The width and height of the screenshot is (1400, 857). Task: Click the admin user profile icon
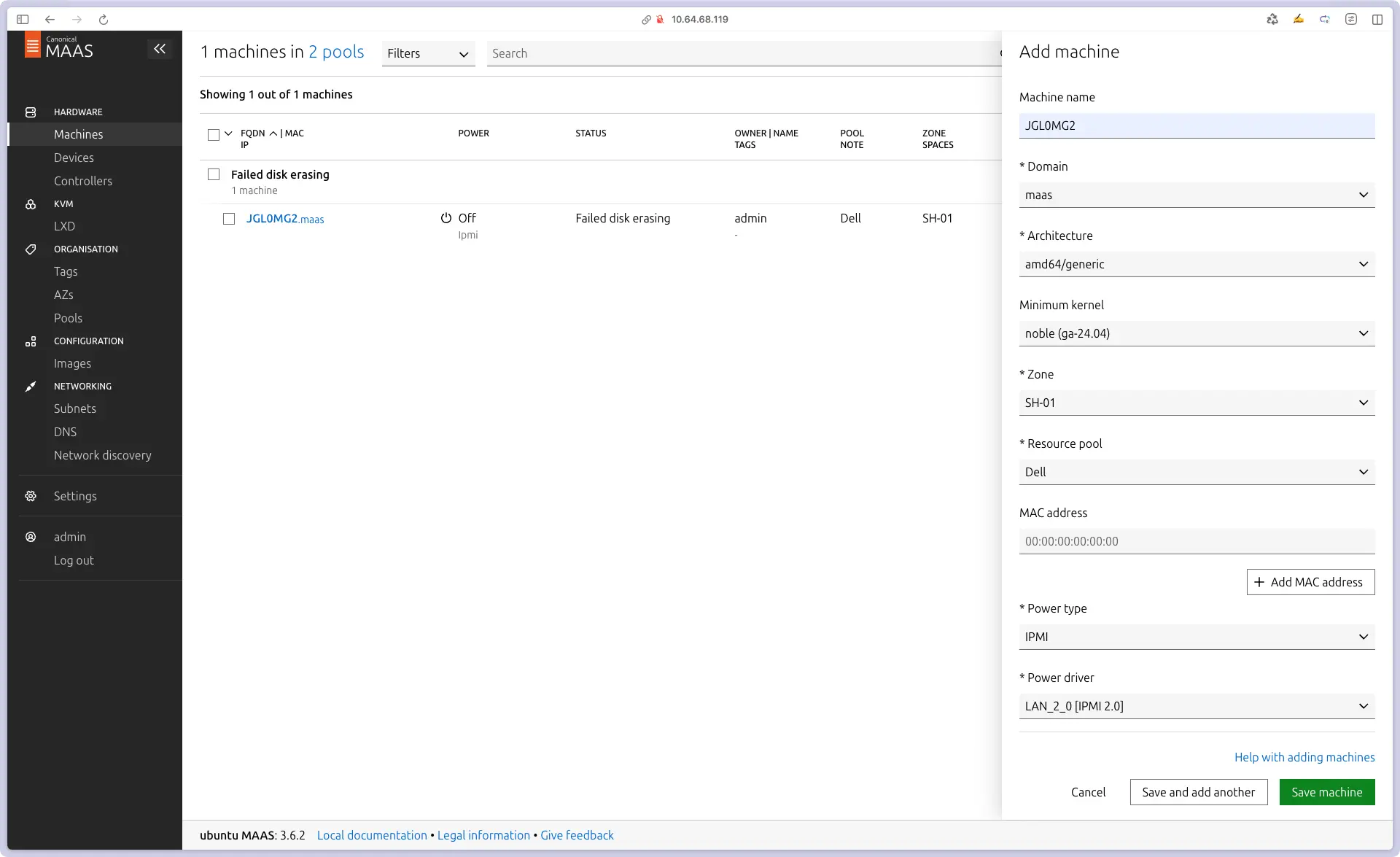31,537
